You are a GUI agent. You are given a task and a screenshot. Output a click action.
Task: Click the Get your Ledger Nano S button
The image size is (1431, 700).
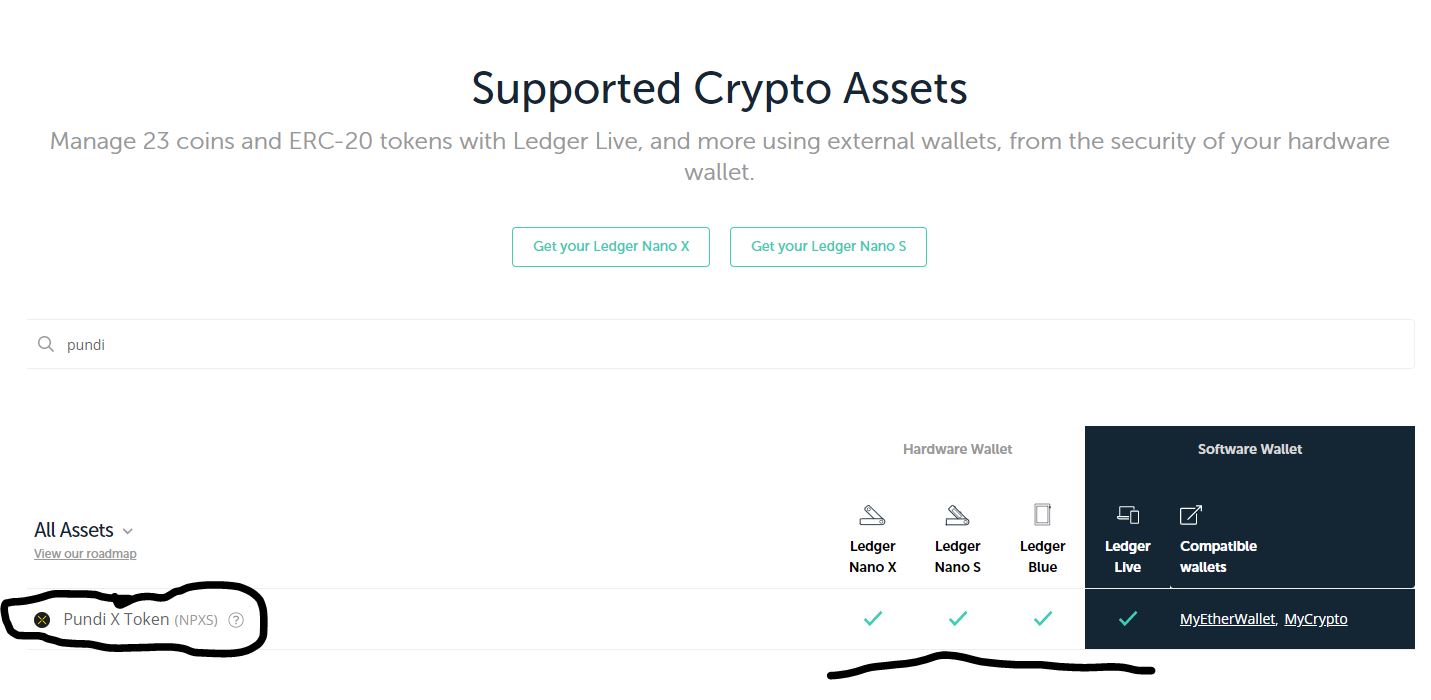(x=828, y=246)
